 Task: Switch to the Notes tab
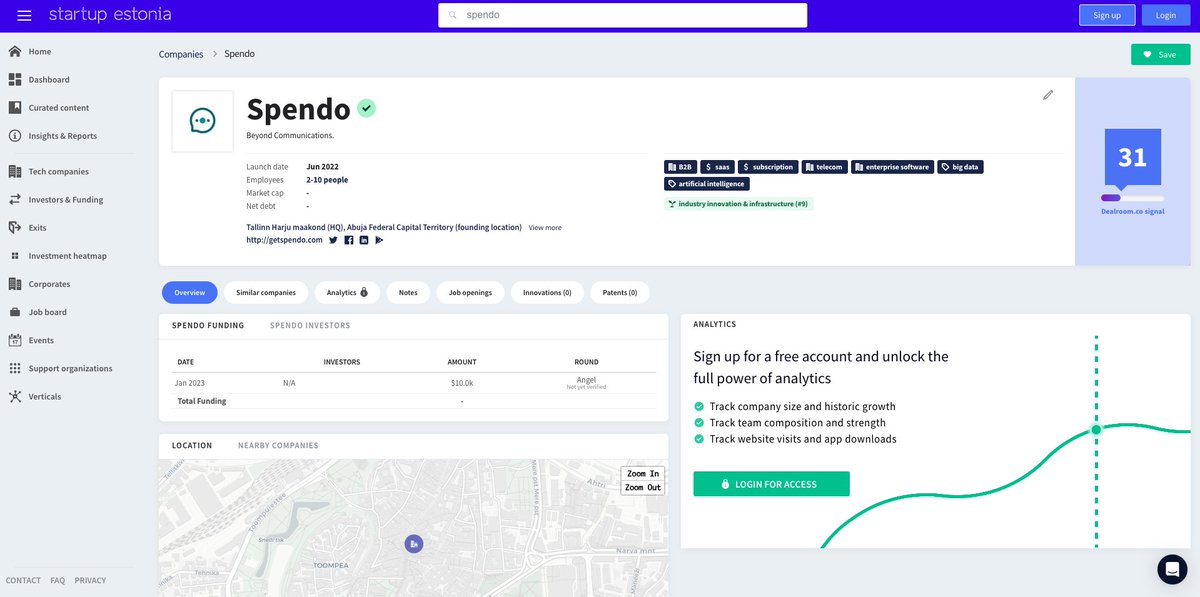[408, 292]
